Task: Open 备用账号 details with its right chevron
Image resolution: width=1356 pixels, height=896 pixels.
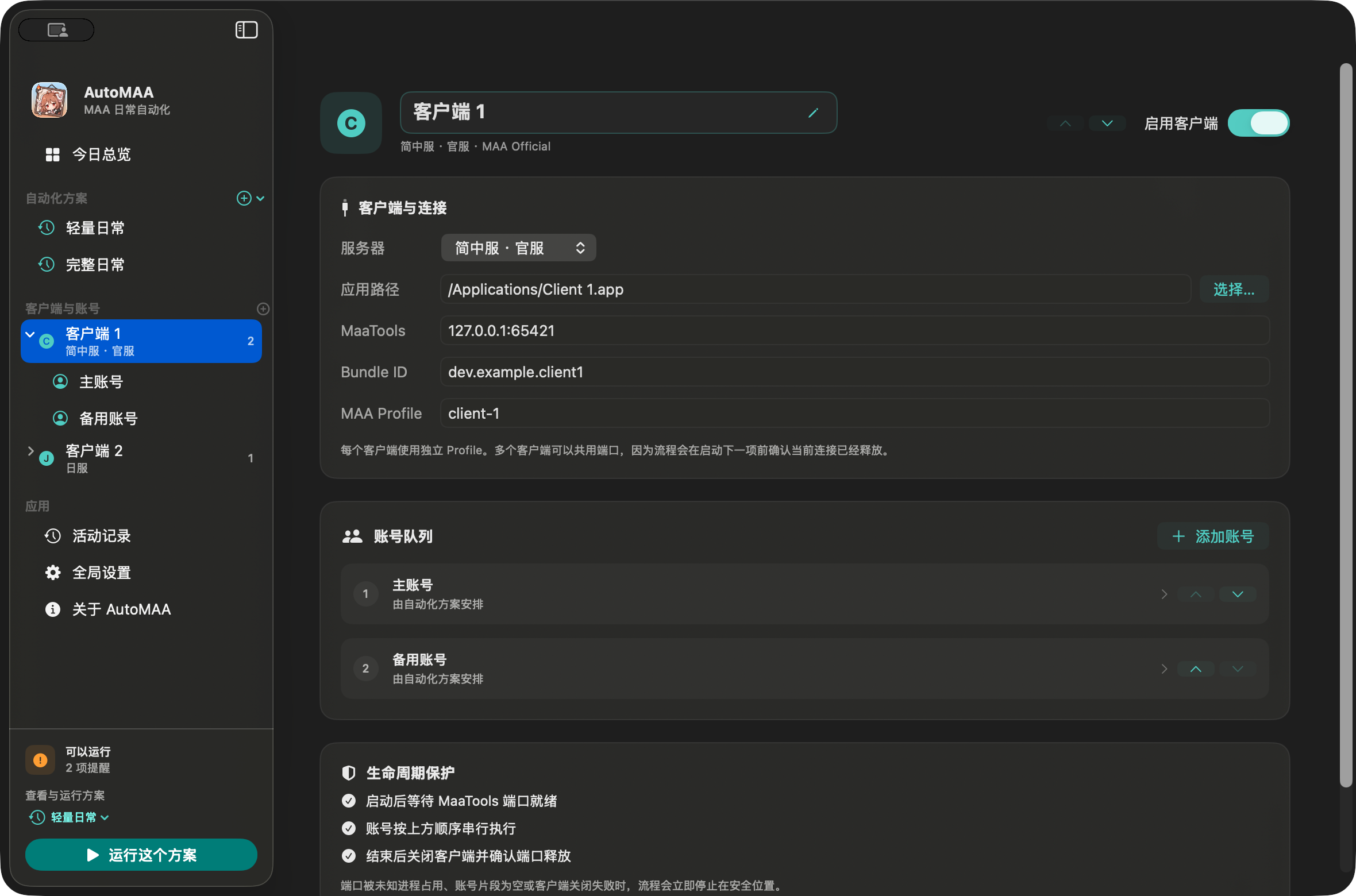Action: (1164, 669)
